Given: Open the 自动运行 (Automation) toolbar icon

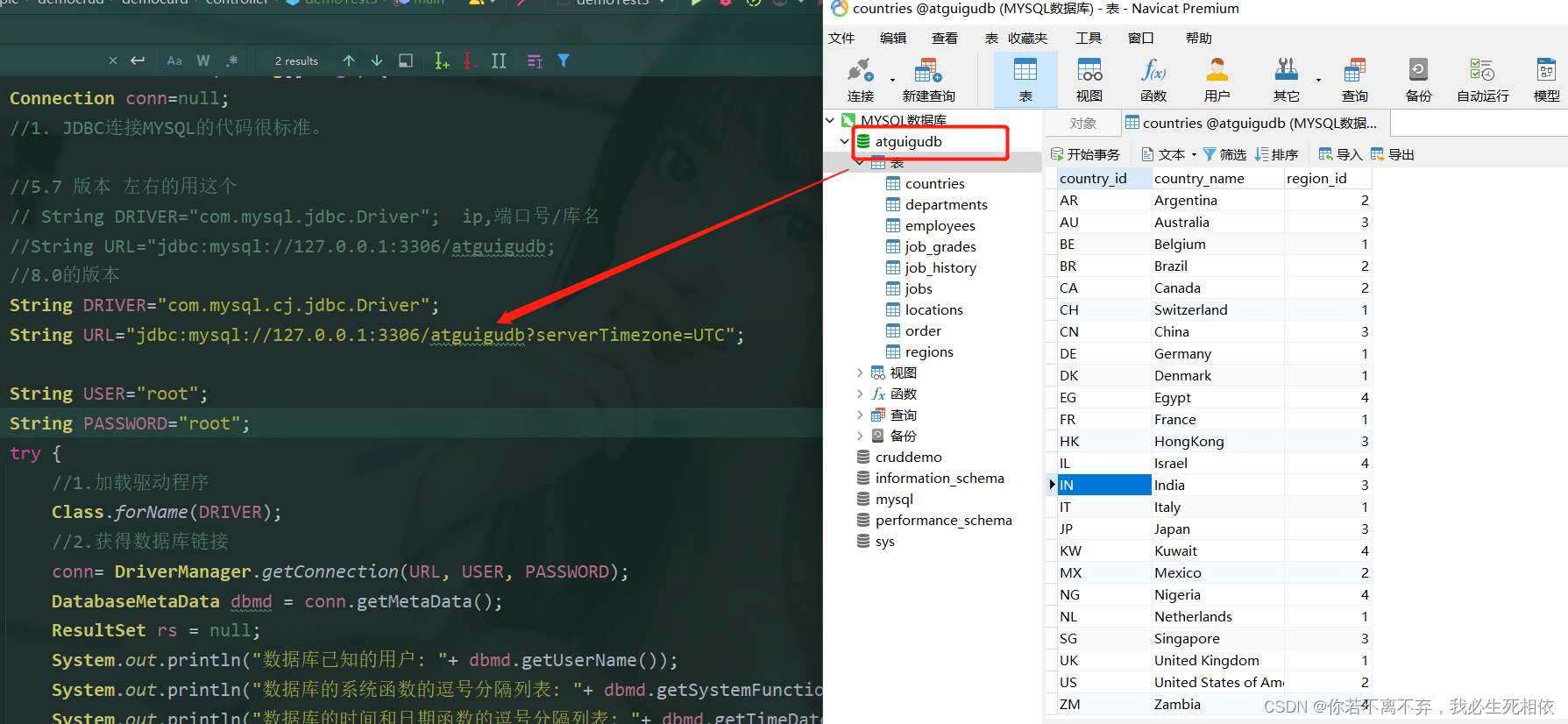Looking at the screenshot, I should [x=1482, y=79].
